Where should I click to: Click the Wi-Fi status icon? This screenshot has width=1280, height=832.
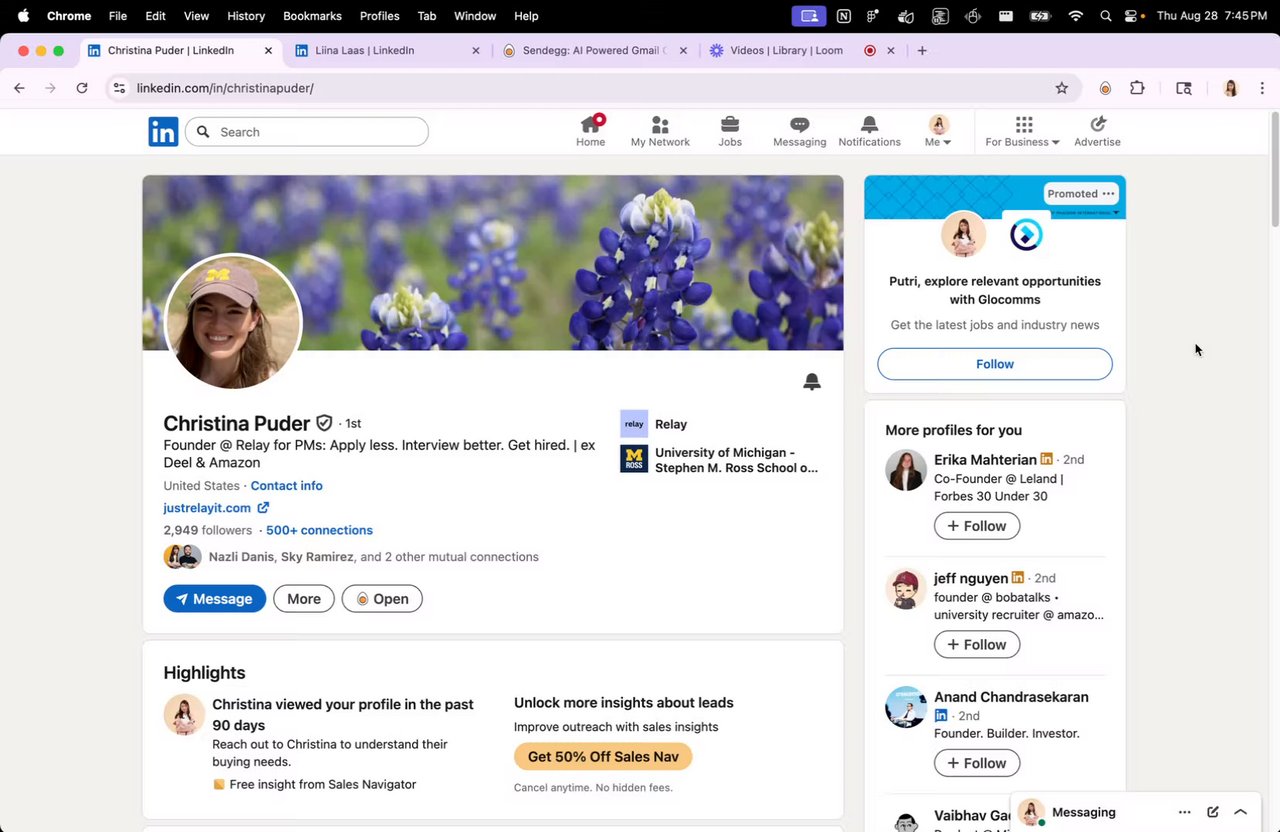(1076, 16)
